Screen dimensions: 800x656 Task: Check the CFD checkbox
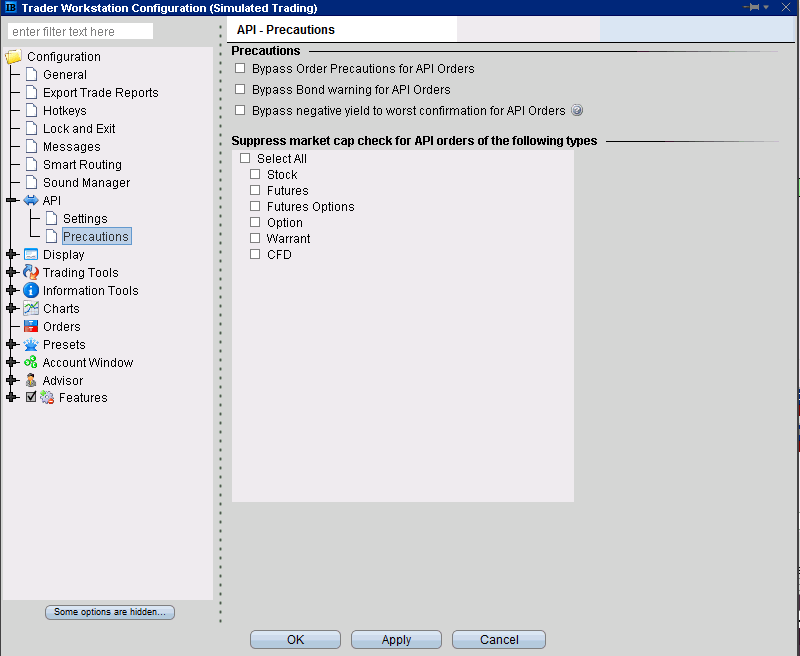click(x=255, y=254)
